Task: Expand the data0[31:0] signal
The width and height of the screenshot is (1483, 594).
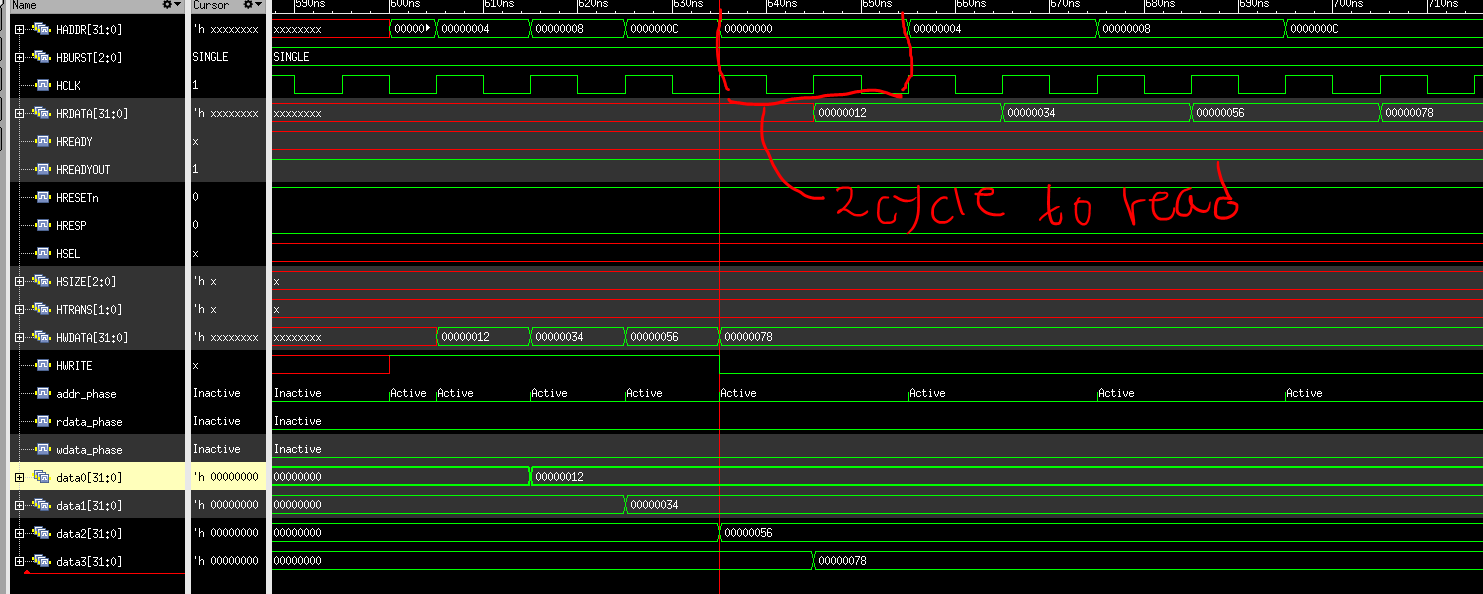Action: (20, 477)
